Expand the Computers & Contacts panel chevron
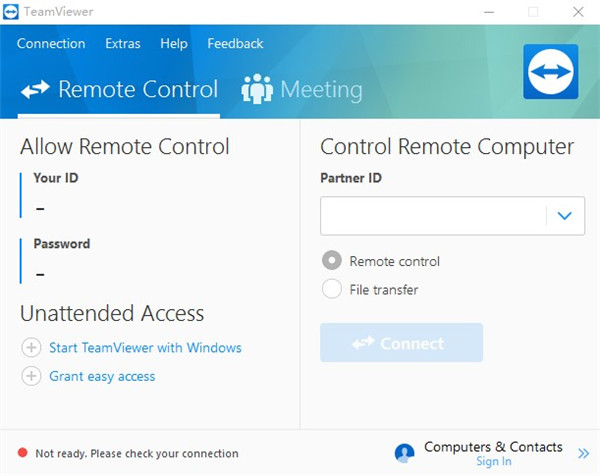This screenshot has width=600, height=476. [584, 454]
